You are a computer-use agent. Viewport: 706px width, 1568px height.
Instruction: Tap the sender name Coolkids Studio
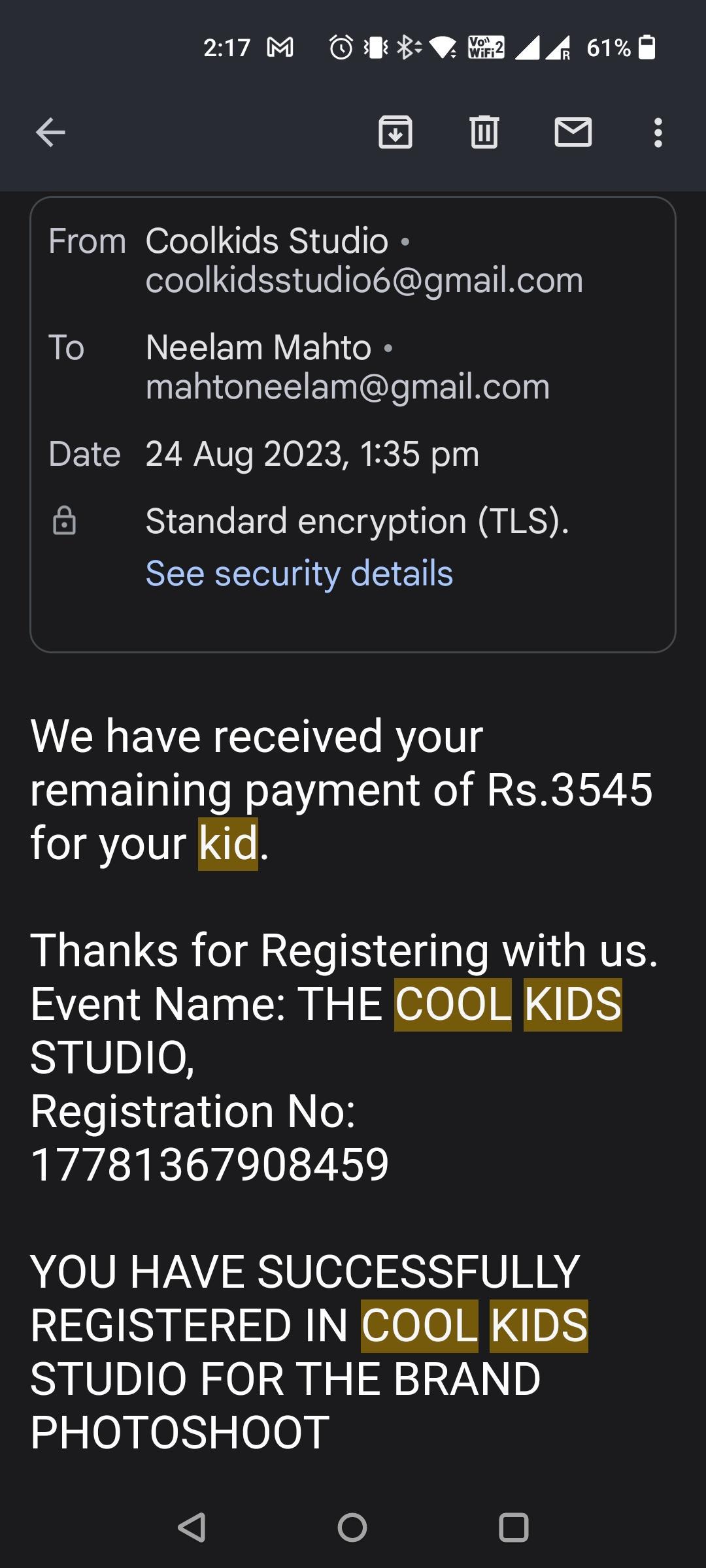click(x=267, y=240)
